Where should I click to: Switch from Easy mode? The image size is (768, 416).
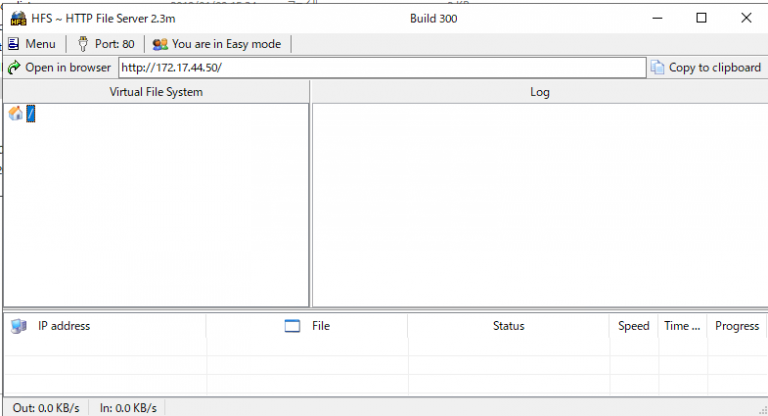(x=217, y=44)
